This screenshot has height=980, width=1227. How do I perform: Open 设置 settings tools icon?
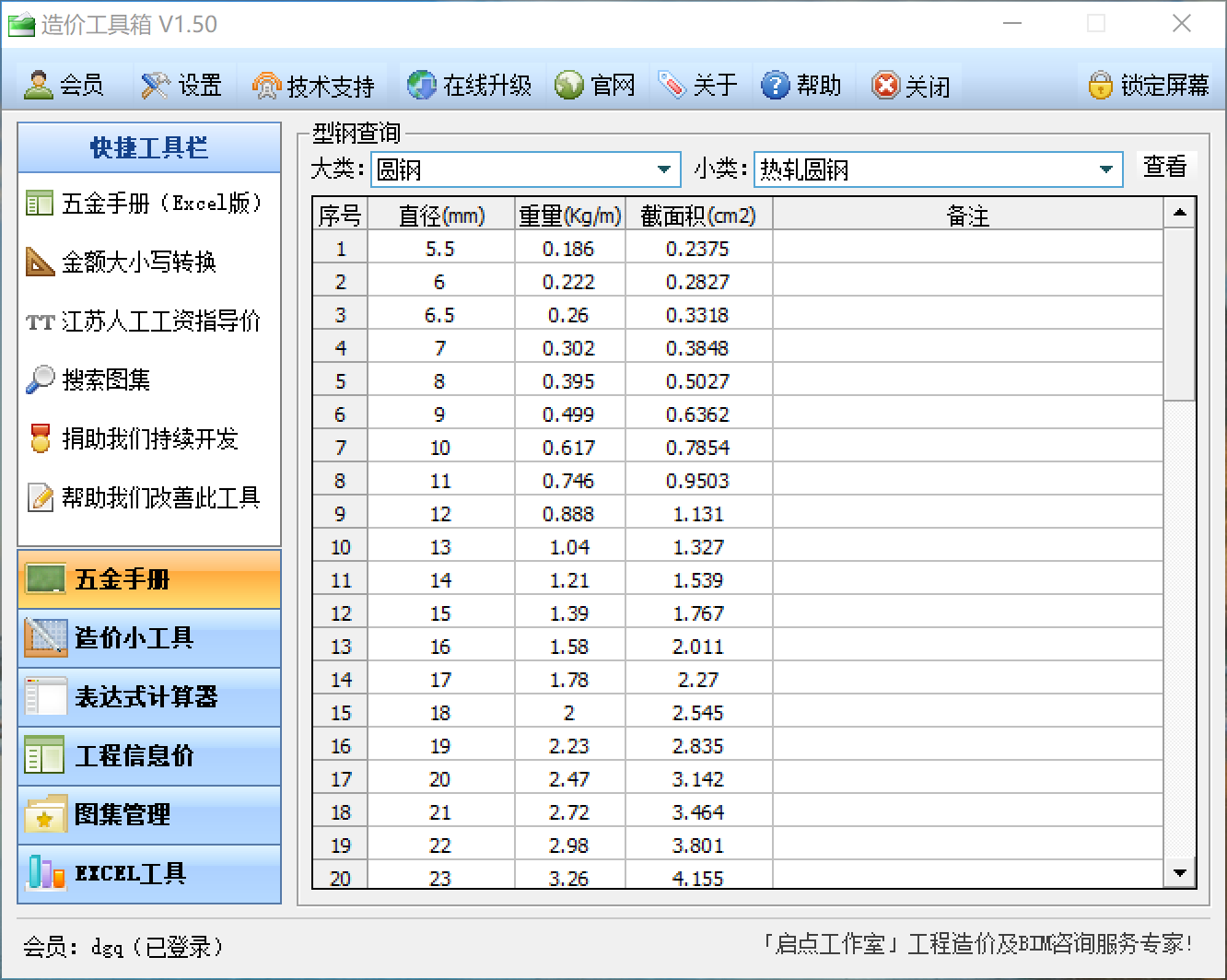156,86
